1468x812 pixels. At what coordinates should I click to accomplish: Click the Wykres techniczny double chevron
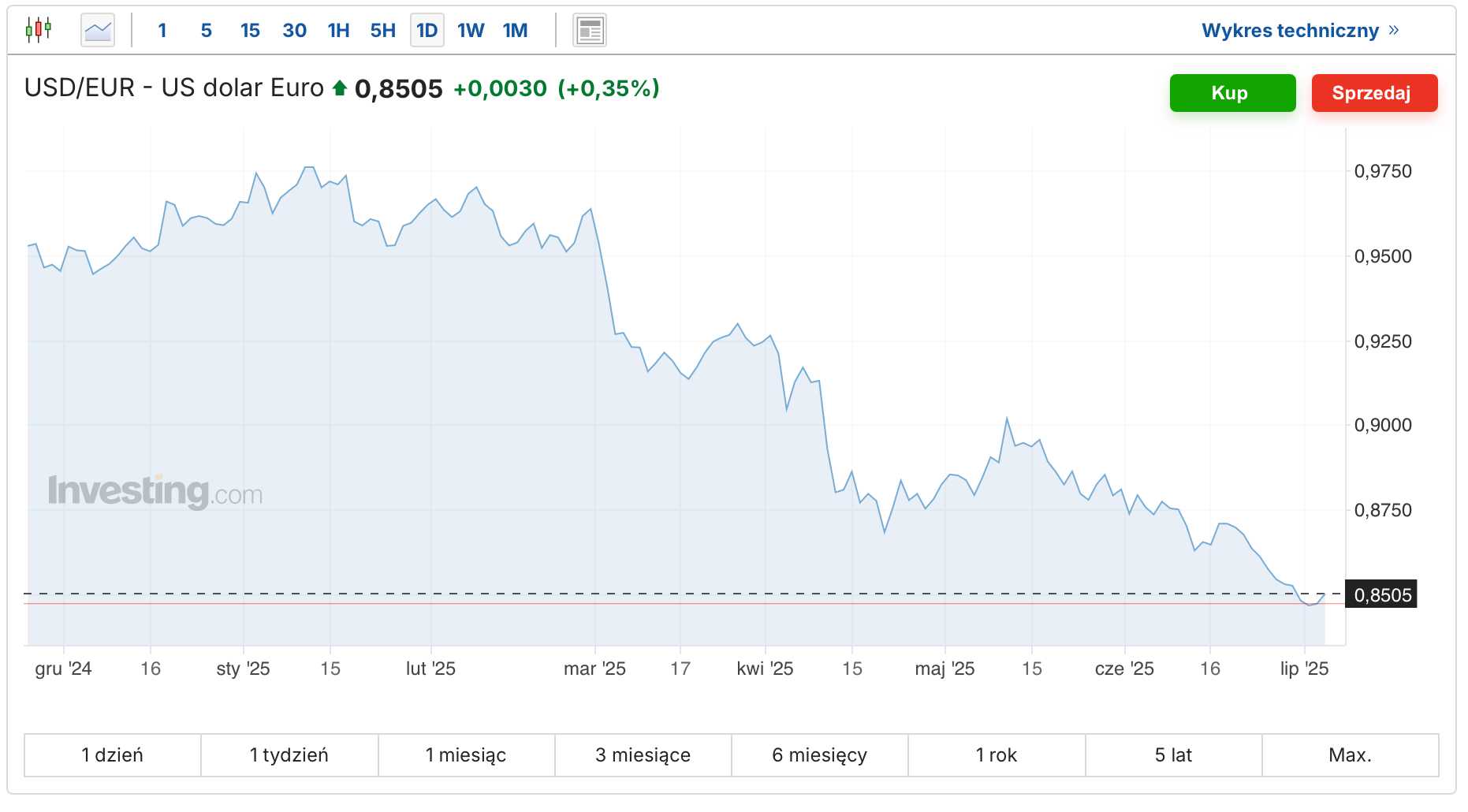1394,30
